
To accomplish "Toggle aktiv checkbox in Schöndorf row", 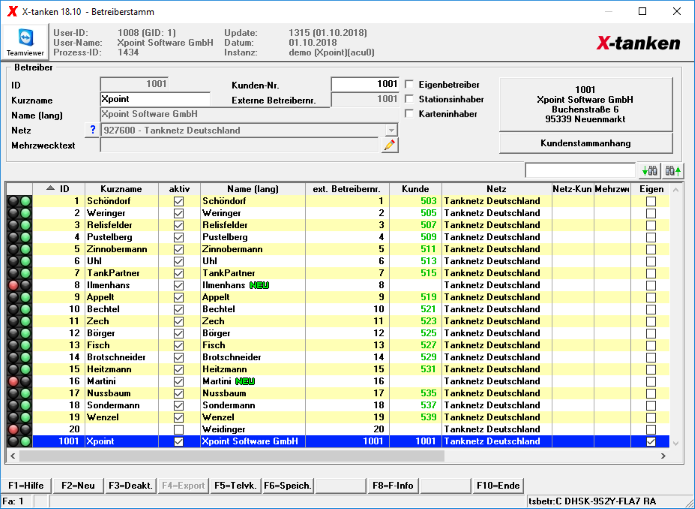I will [x=179, y=201].
